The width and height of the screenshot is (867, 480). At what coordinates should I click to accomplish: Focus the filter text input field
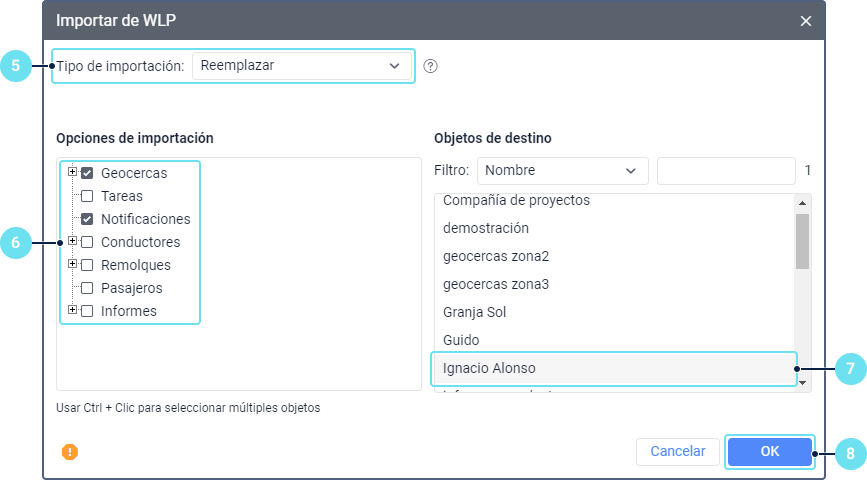[x=725, y=171]
